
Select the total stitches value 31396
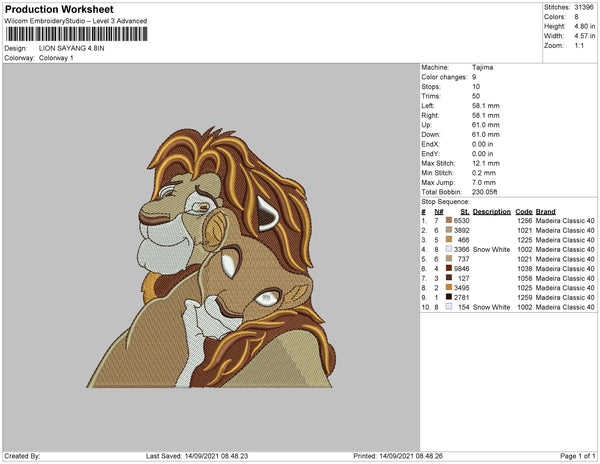[x=584, y=7]
